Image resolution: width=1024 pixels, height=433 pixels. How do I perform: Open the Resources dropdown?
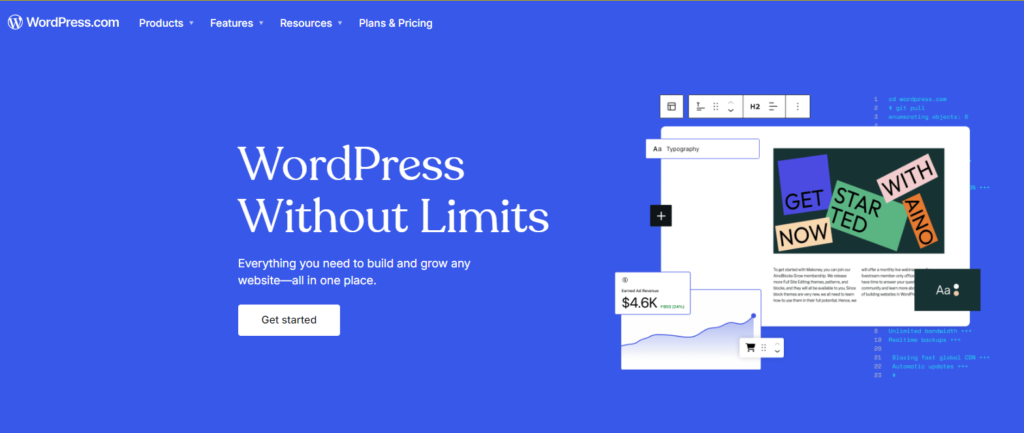[311, 23]
